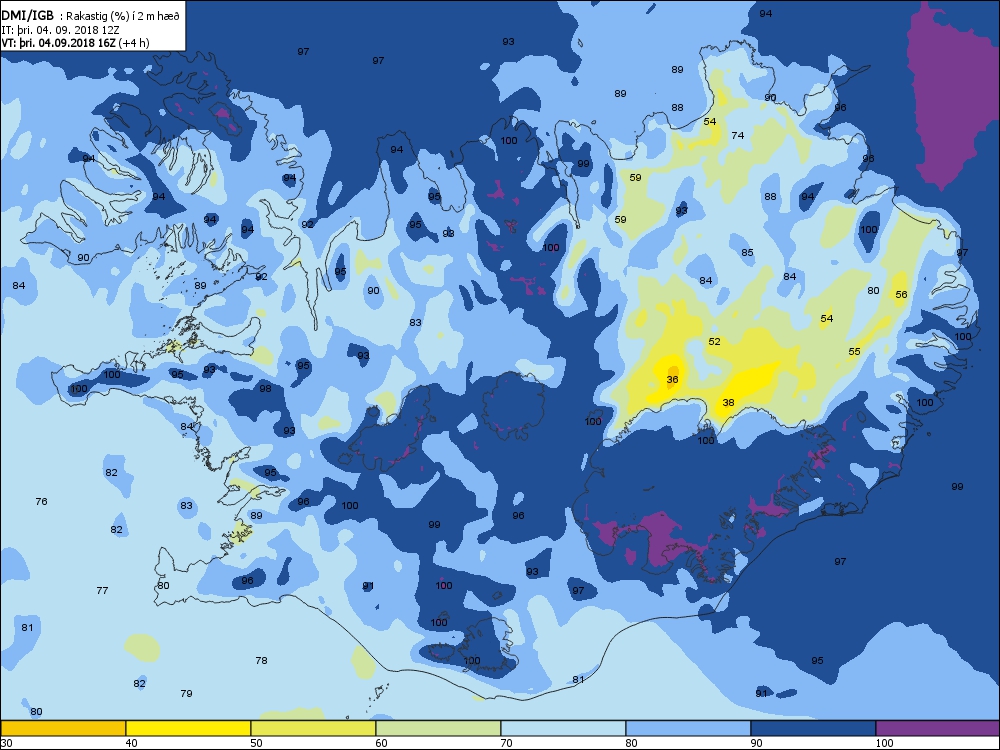The height and width of the screenshot is (750, 1000).
Task: Click the map value "52"
Action: pos(714,342)
